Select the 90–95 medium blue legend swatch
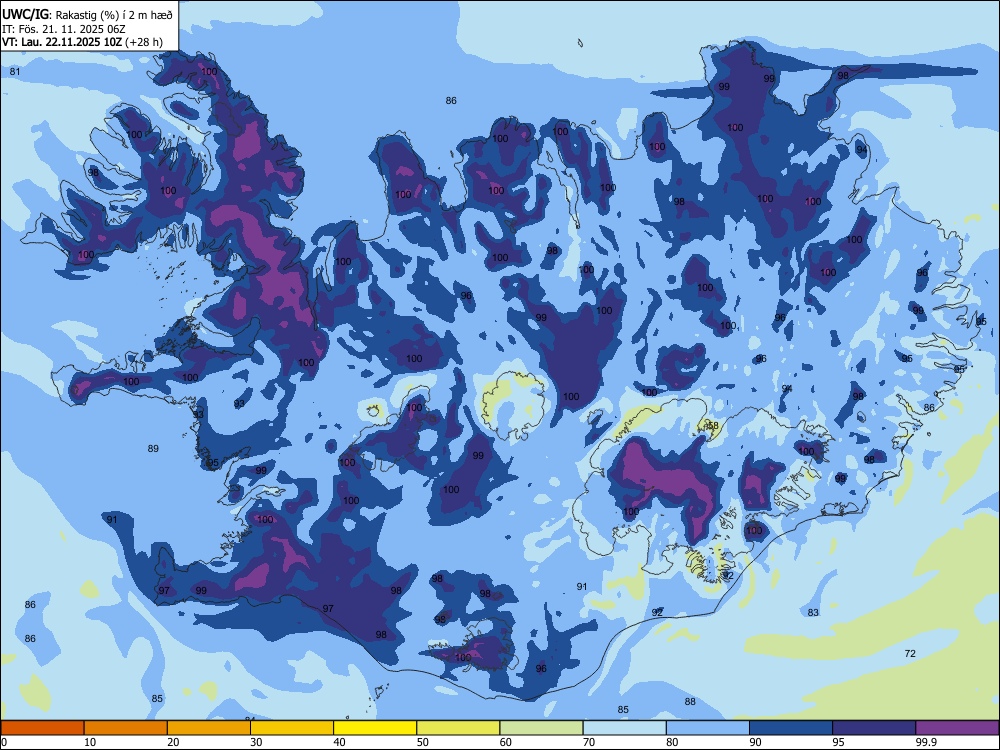 click(x=791, y=728)
